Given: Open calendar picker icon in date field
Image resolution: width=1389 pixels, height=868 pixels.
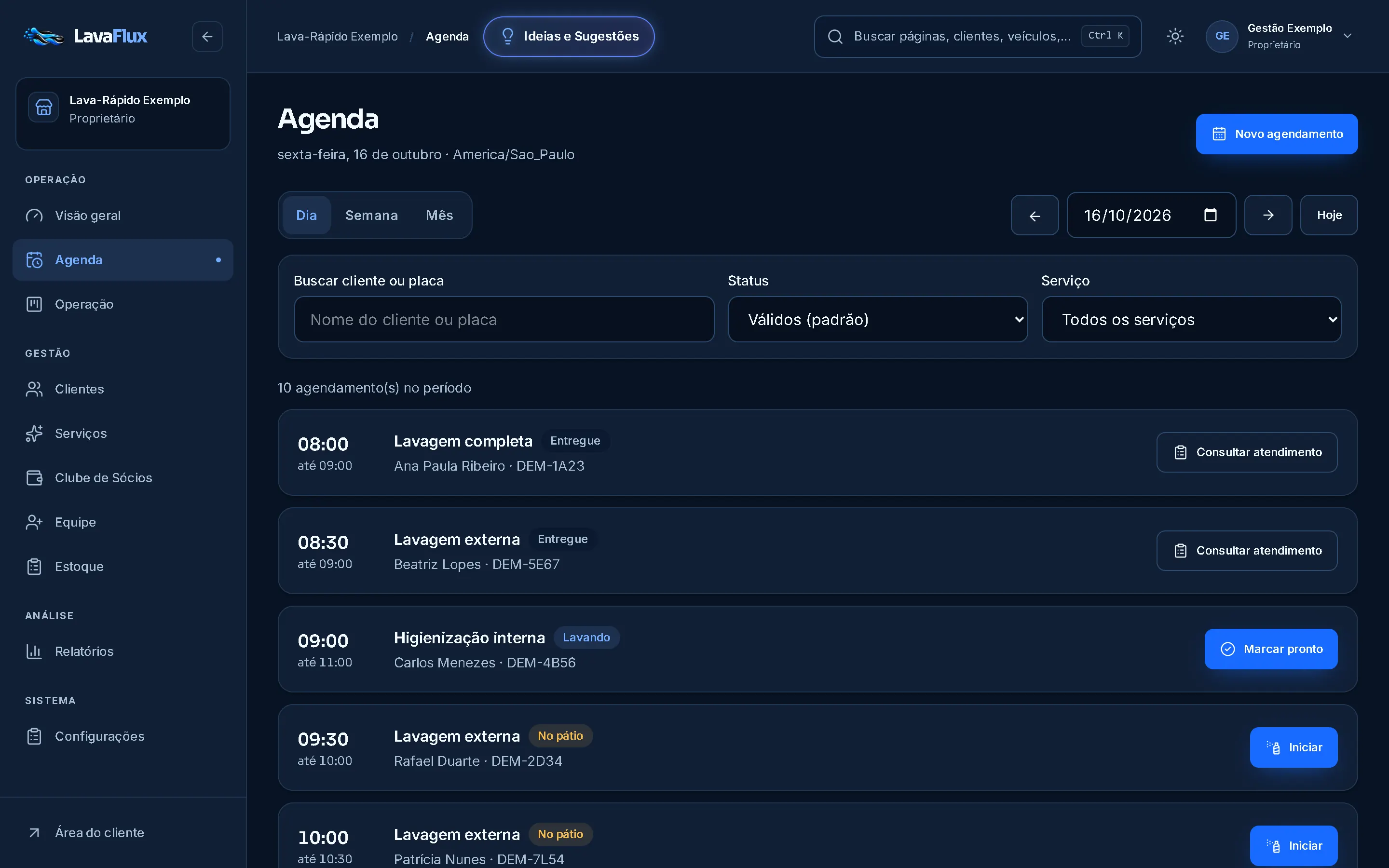Looking at the screenshot, I should point(1210,215).
